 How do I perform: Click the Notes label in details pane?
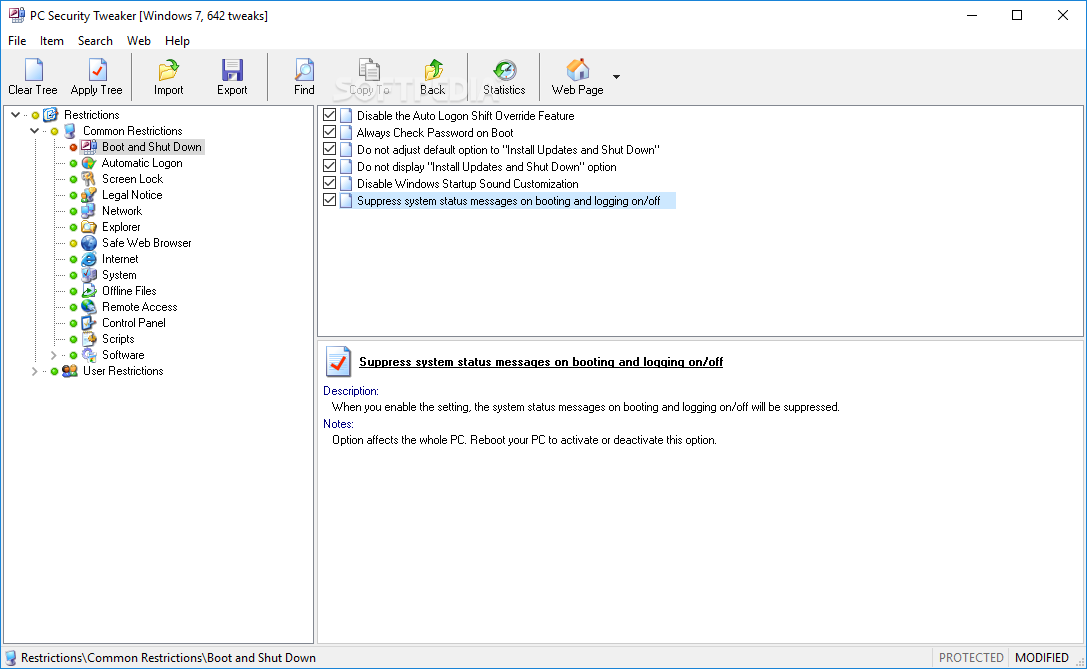click(x=338, y=424)
